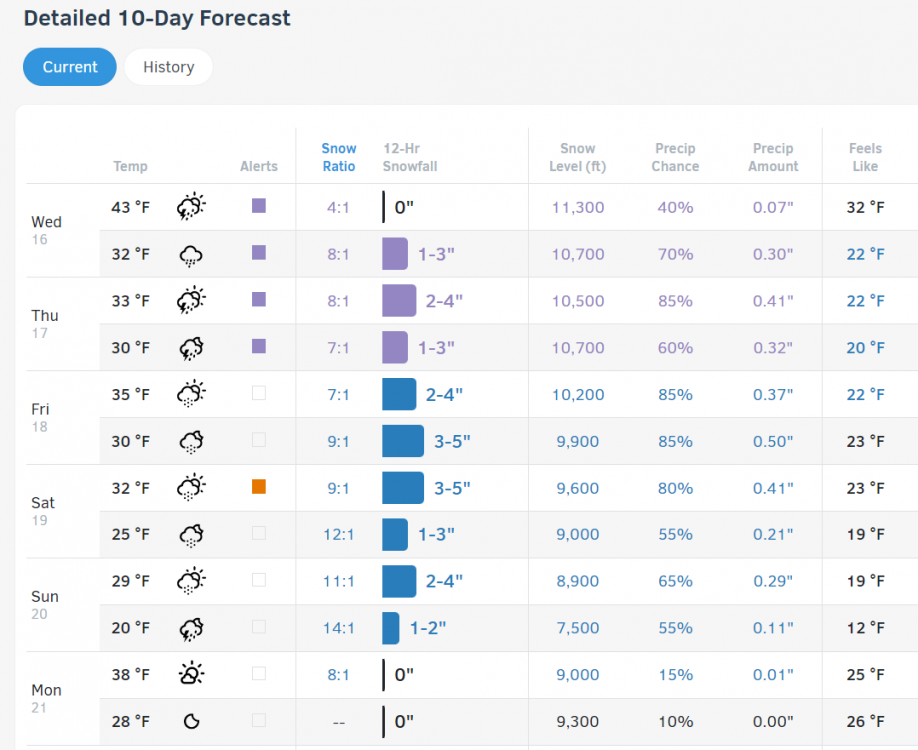This screenshot has width=918, height=750.
Task: Click Thursday 2-4" purple snowfall bar
Action: [x=399, y=300]
